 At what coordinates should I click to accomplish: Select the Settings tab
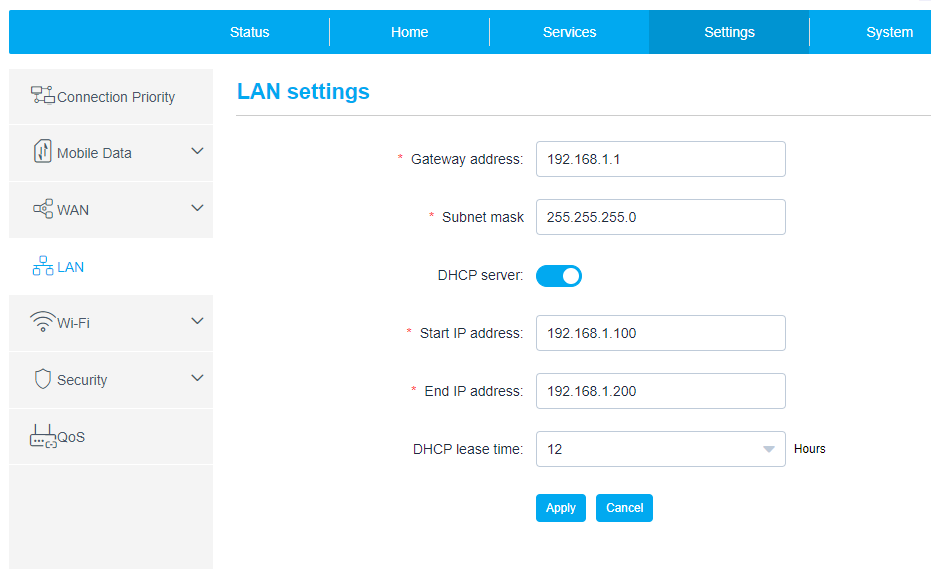point(729,32)
